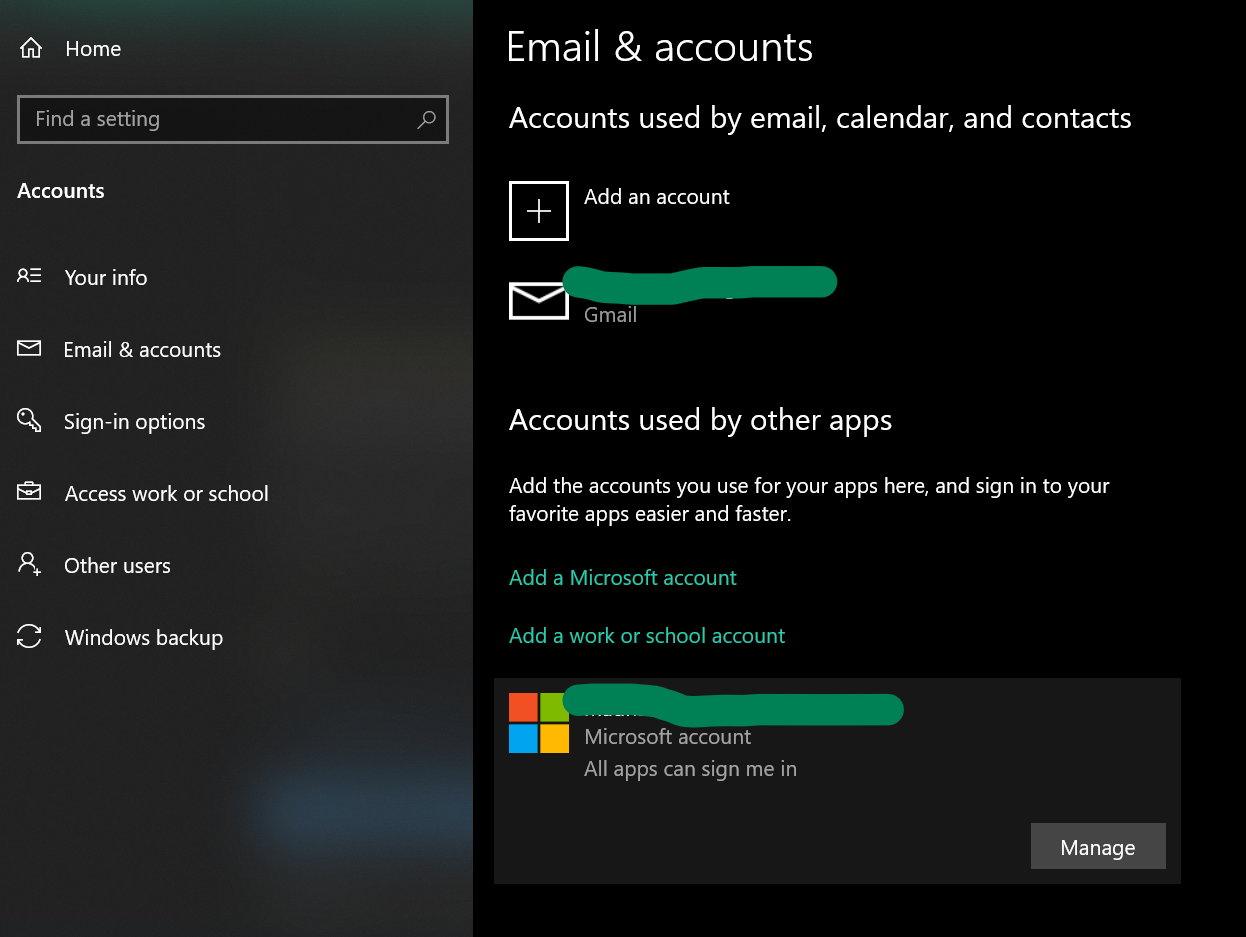Open Windows backup settings
1246x937 pixels.
point(144,638)
